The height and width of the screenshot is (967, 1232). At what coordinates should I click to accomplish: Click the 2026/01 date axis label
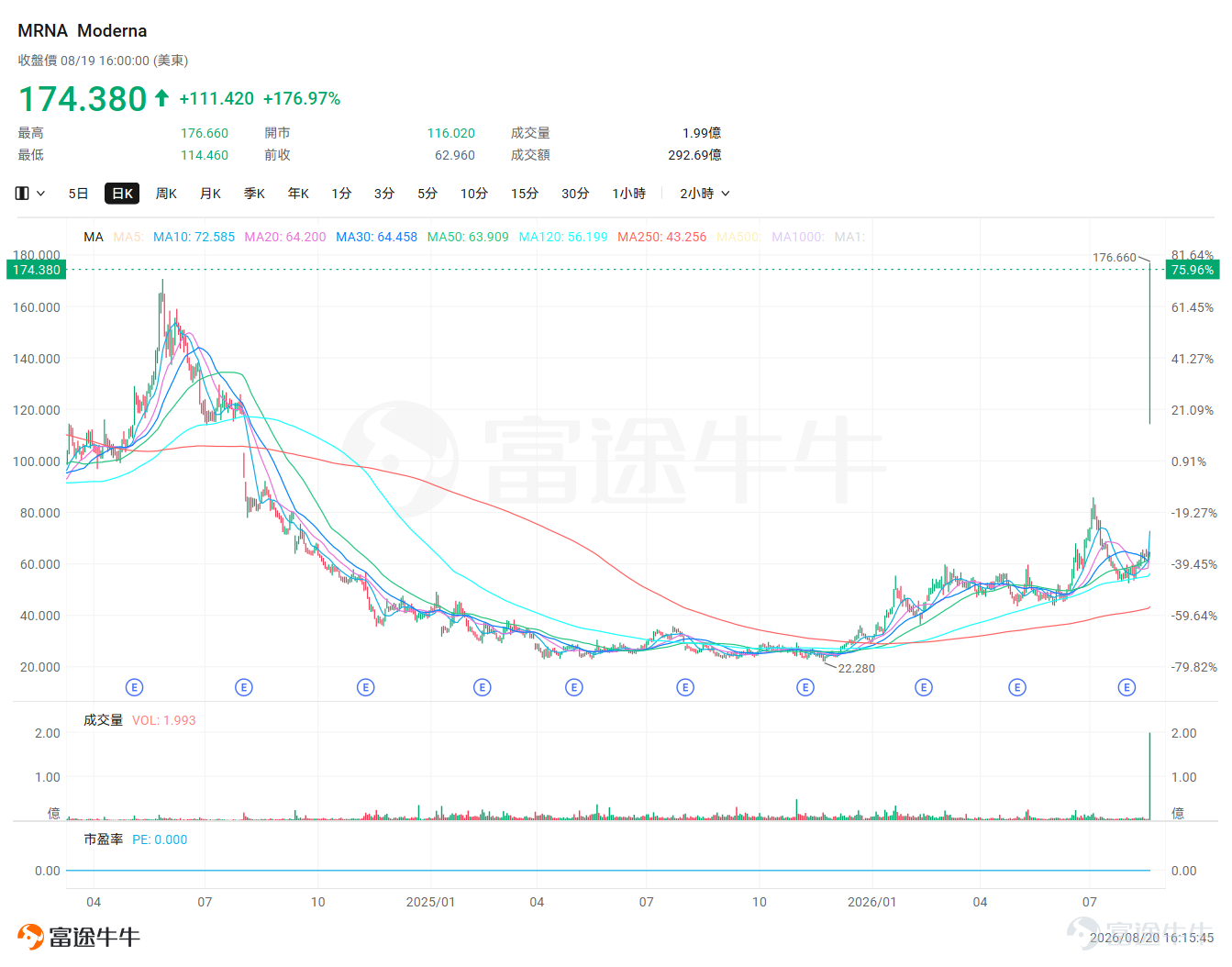click(872, 902)
